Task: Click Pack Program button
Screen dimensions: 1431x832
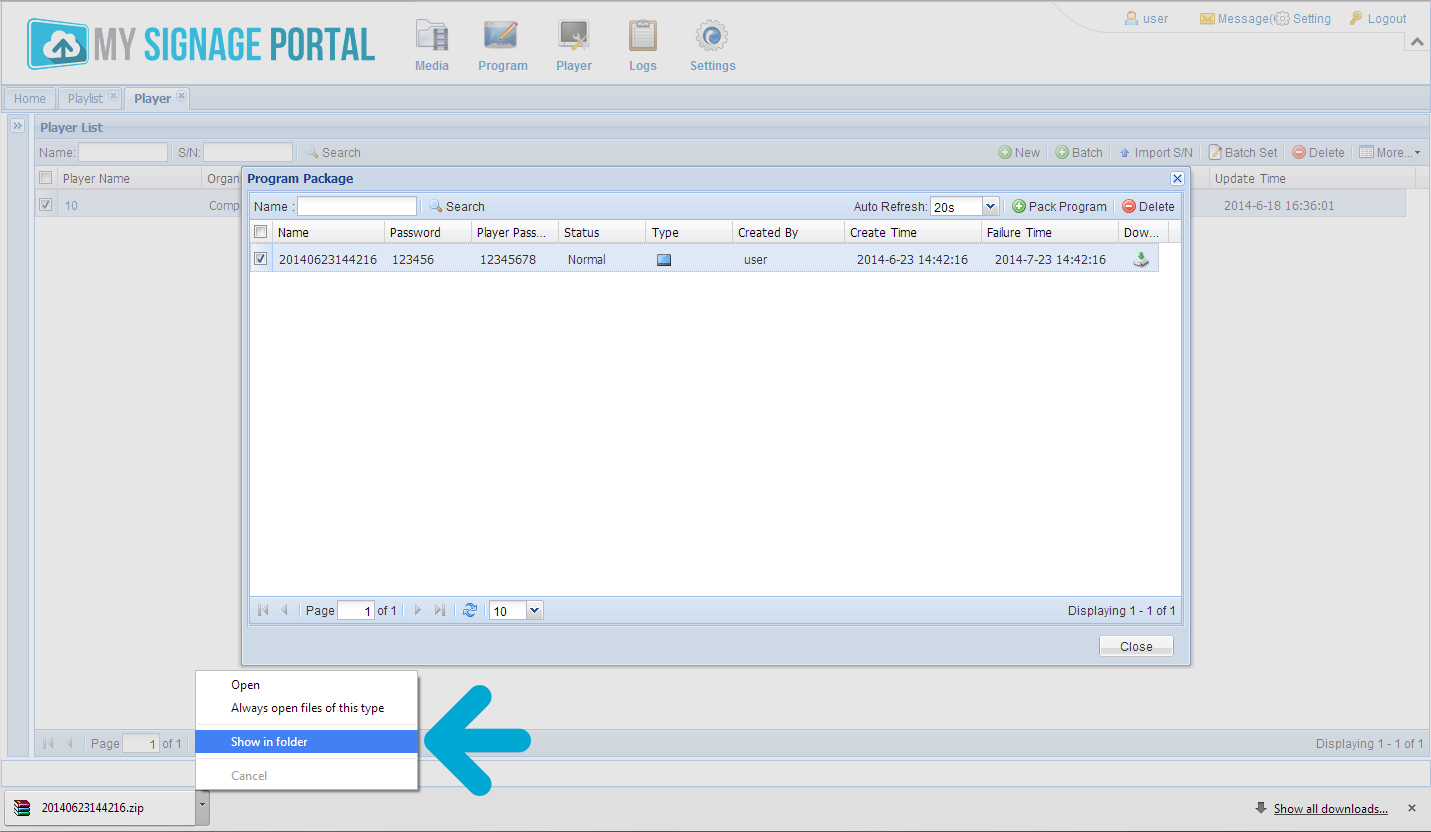Action: [x=1059, y=206]
